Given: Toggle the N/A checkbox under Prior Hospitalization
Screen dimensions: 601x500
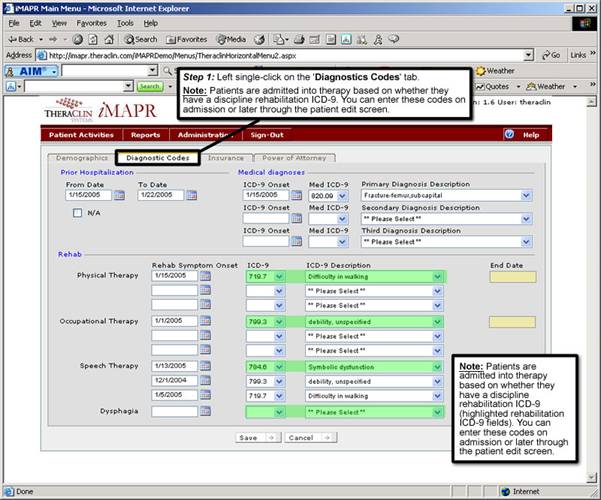Looking at the screenshot, I should coord(78,213).
